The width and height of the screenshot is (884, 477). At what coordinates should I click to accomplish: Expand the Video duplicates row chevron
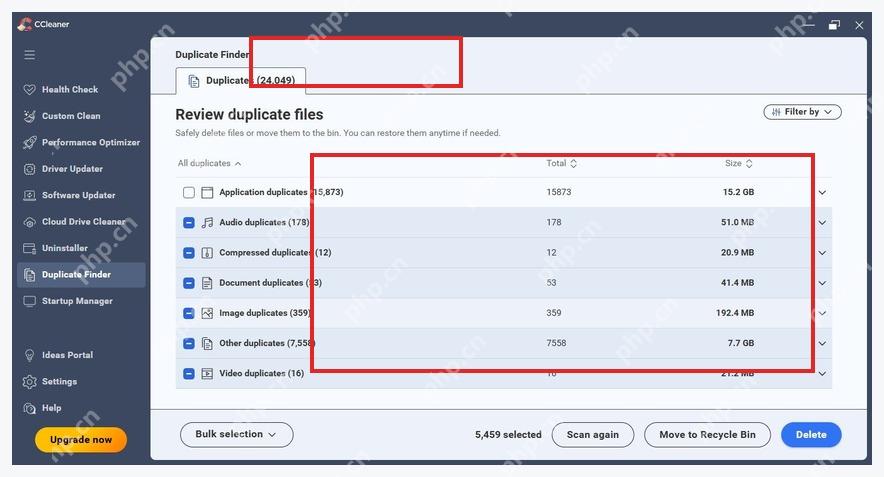[x=823, y=373]
